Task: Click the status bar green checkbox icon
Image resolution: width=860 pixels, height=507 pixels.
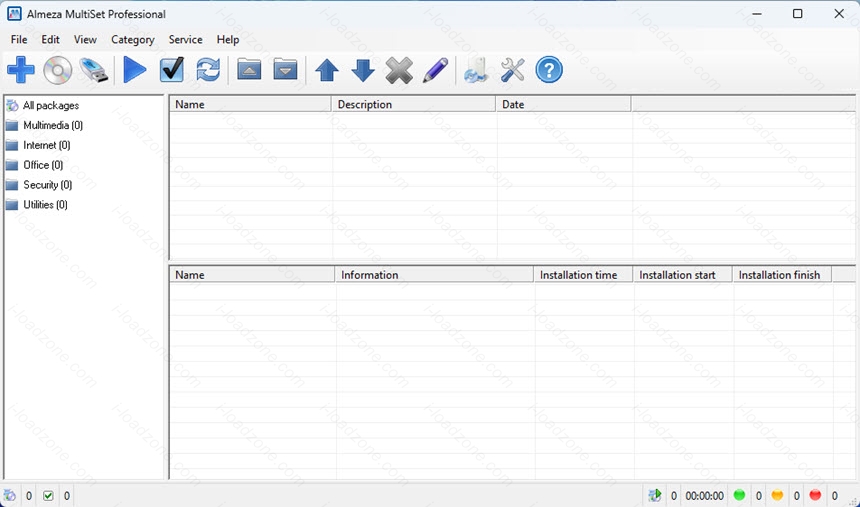Action: click(x=48, y=496)
